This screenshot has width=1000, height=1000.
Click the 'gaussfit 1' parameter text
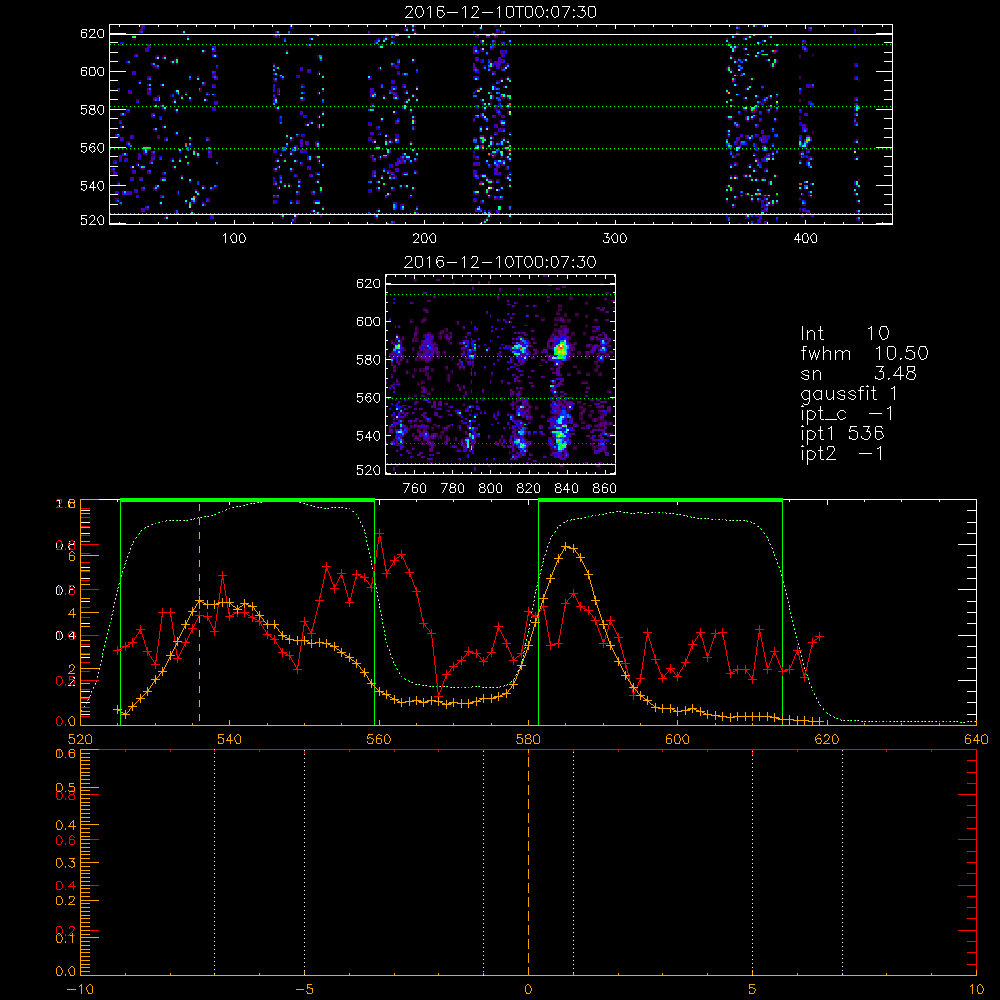849,394
